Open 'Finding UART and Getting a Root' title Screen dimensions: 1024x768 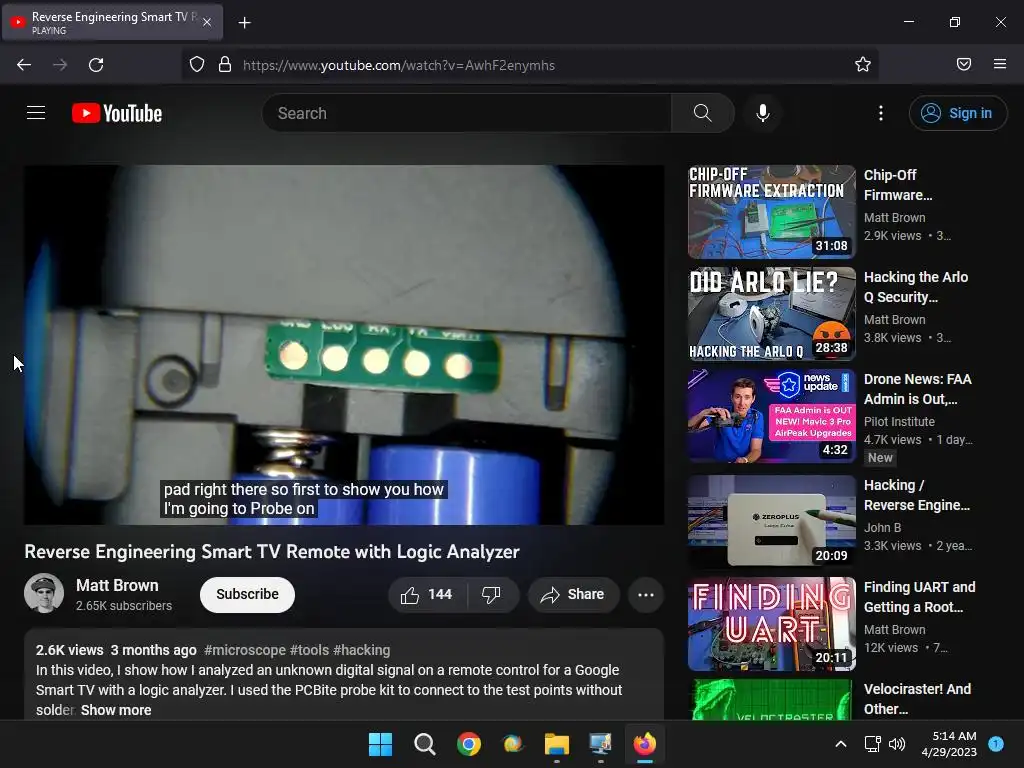click(x=920, y=597)
